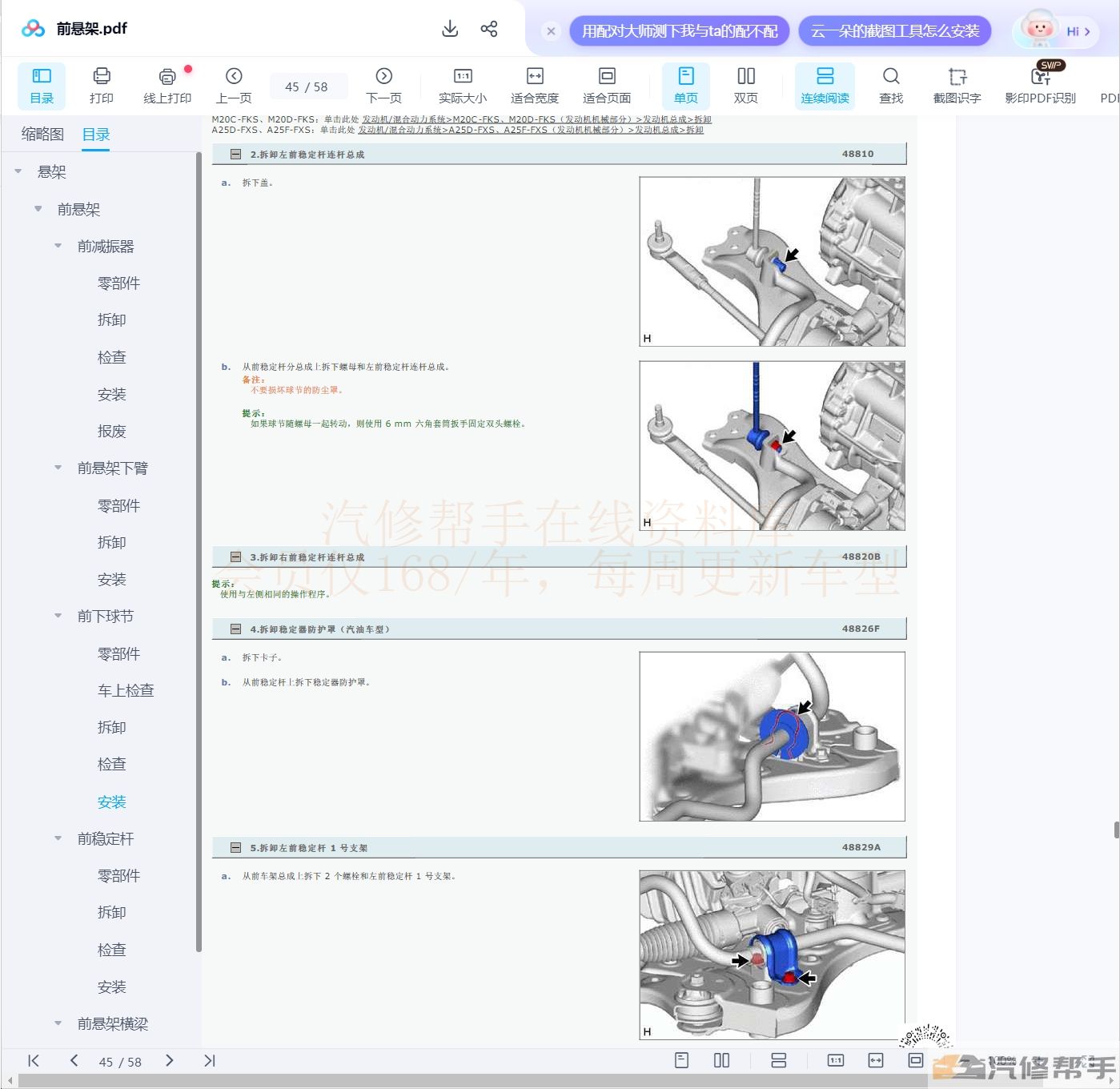The height and width of the screenshot is (1089, 1120).
Task: Toggle the 目录 sidebar panel button
Action: (x=42, y=86)
